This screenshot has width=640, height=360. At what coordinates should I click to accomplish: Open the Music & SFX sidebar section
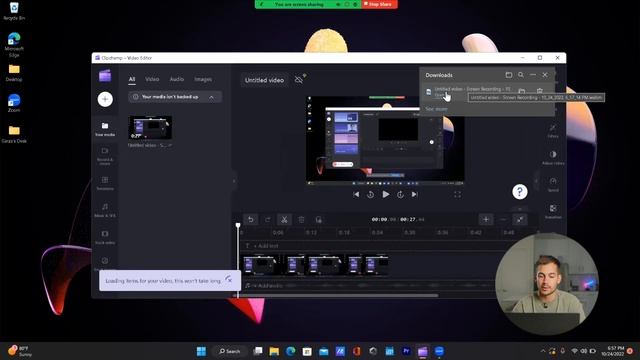pyautogui.click(x=105, y=210)
